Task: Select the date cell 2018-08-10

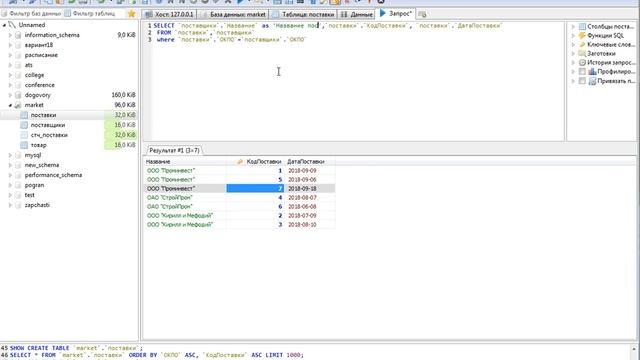Action: (309, 224)
